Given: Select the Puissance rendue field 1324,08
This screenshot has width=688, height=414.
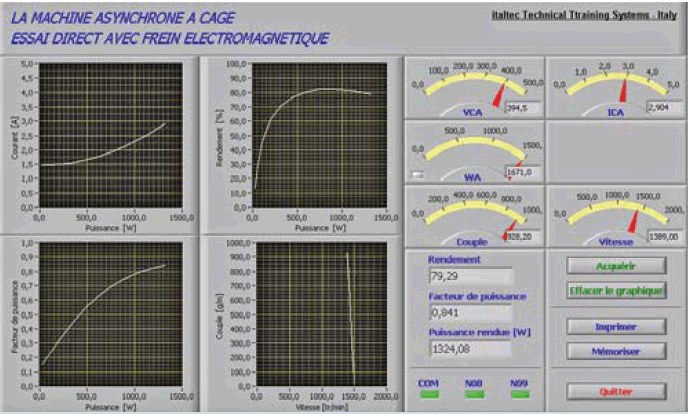Looking at the screenshot, I should 470,349.
